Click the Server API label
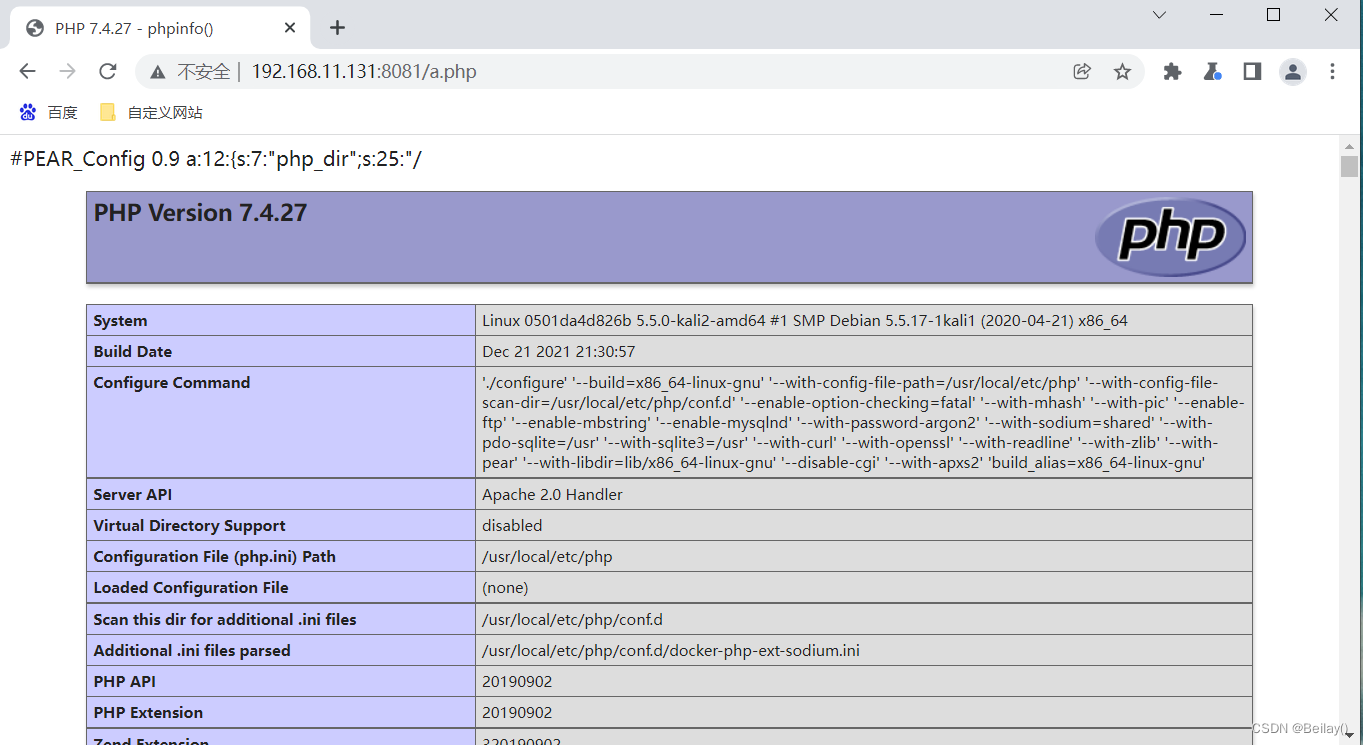Screen dimensions: 1363x745 click(133, 495)
